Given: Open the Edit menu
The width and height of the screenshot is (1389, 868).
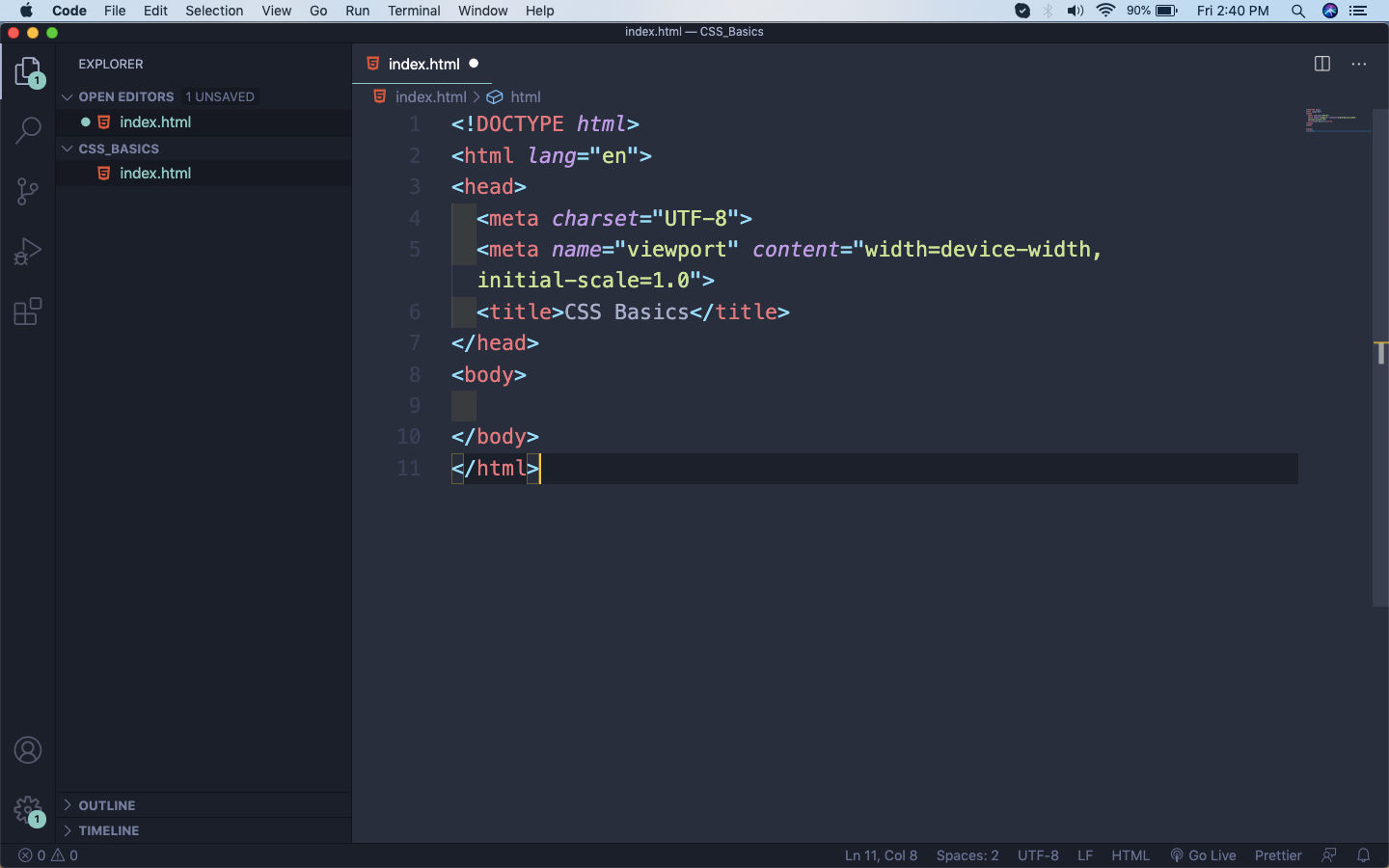Looking at the screenshot, I should 155,11.
